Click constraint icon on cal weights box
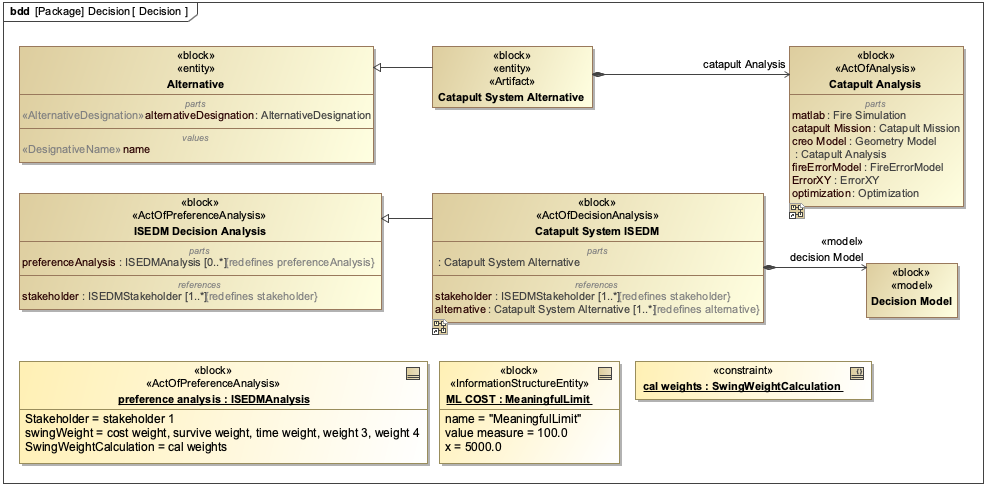 coord(857,371)
